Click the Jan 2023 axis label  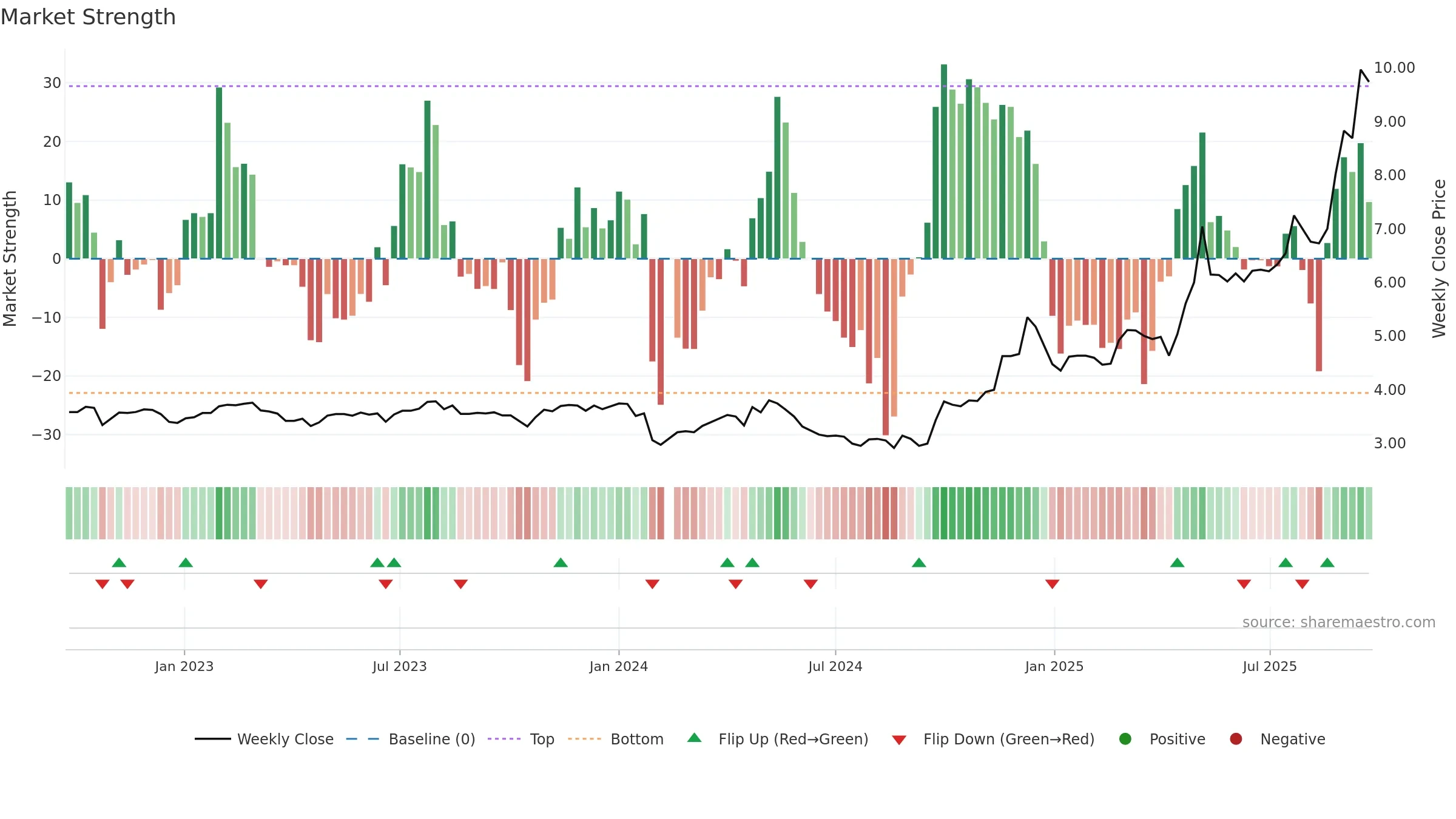[184, 666]
